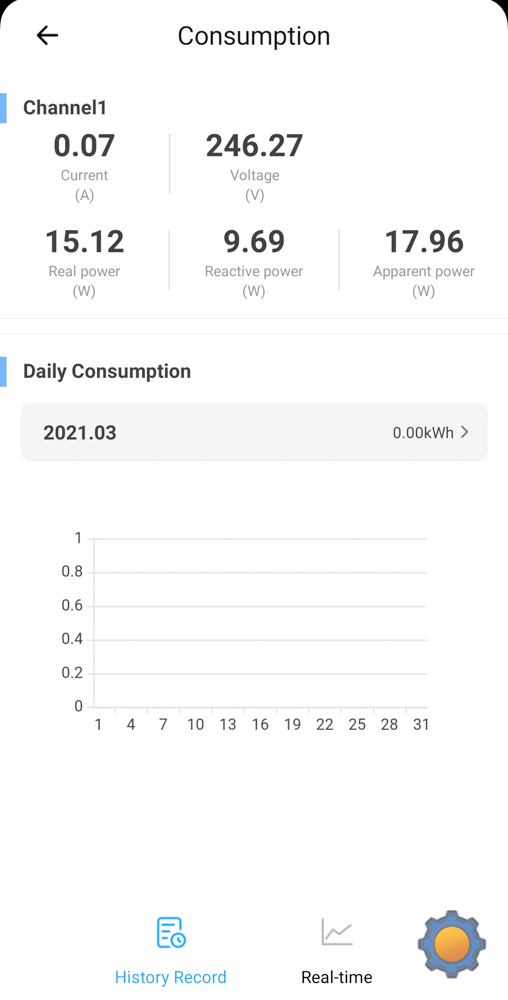
Task: Click the Consumption page title
Action: 254,36
